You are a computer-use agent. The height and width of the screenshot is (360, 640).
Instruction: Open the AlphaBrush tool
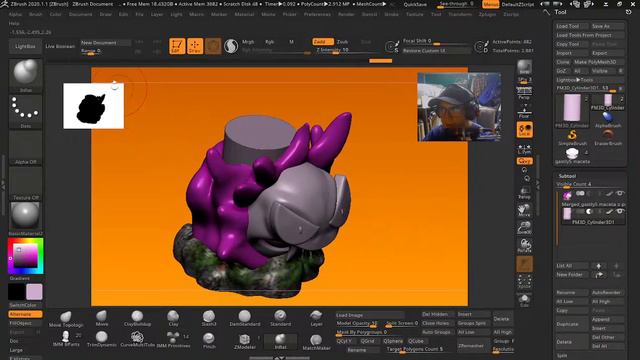608,120
